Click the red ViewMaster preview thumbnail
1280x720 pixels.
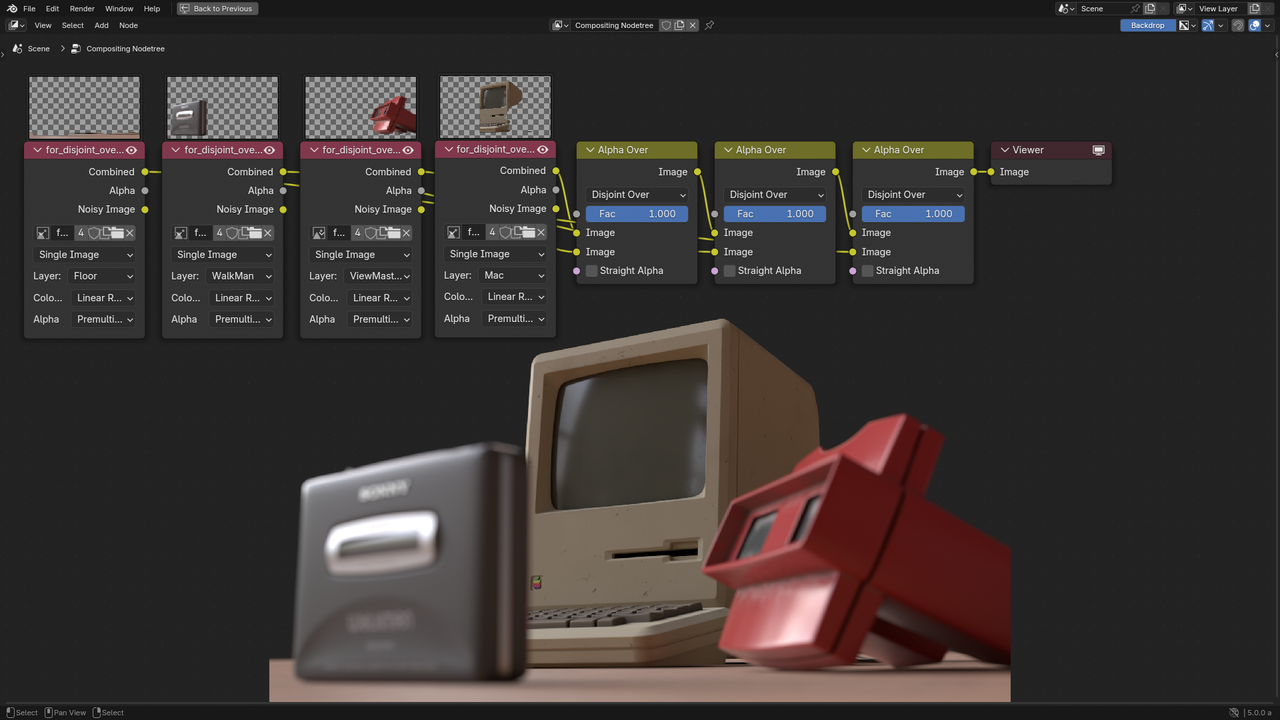[x=360, y=107]
